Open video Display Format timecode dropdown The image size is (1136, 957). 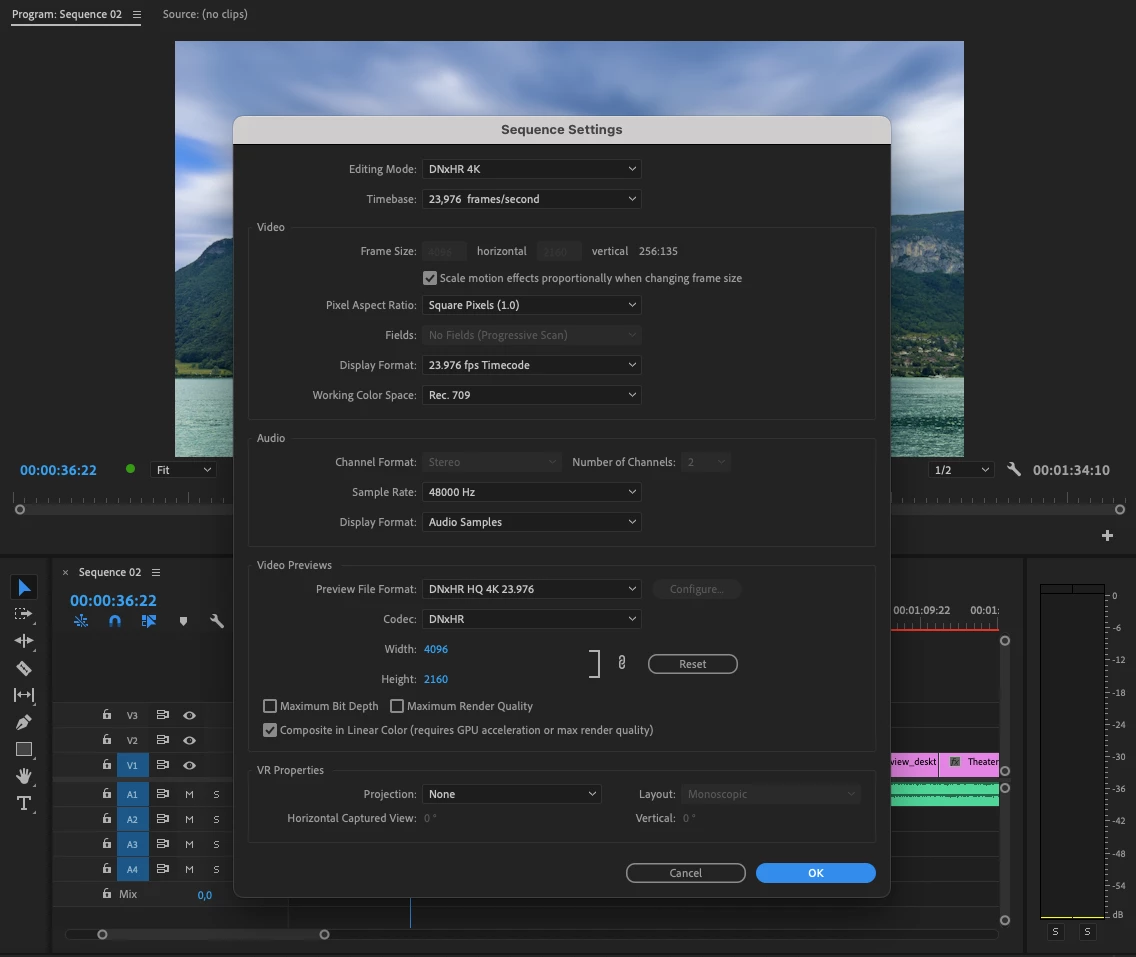(532, 365)
